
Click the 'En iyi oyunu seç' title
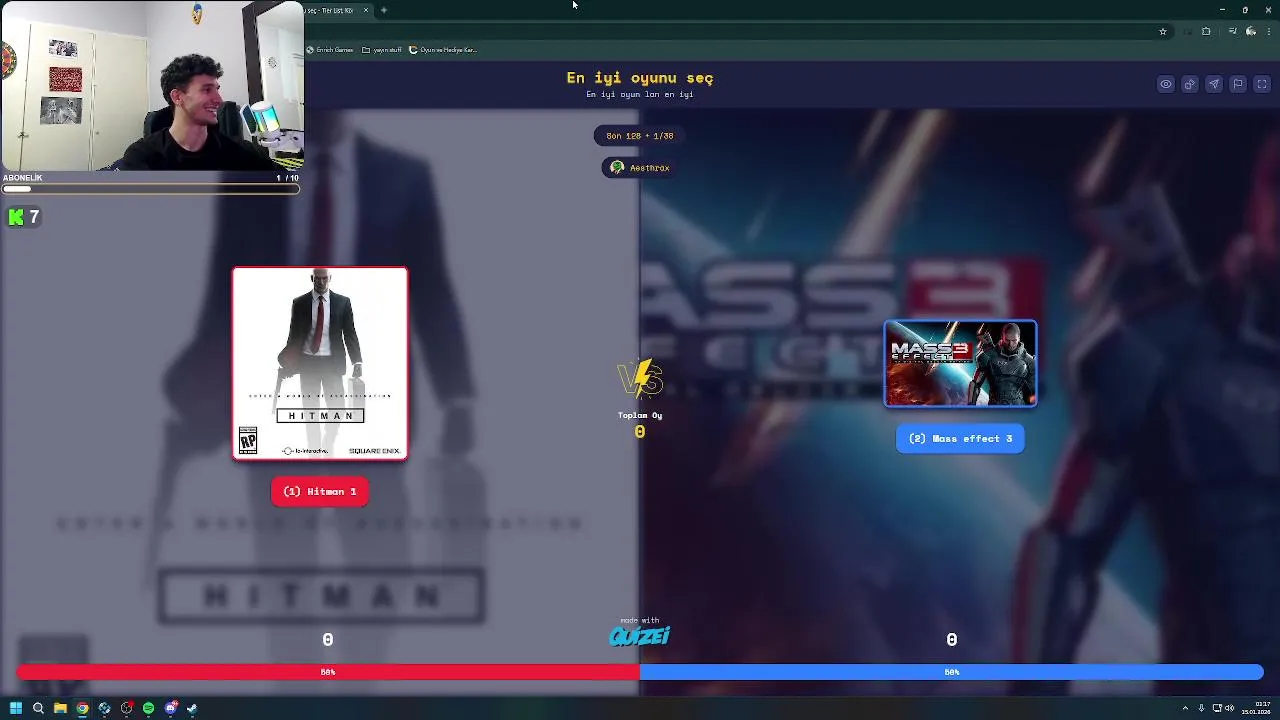pos(640,78)
